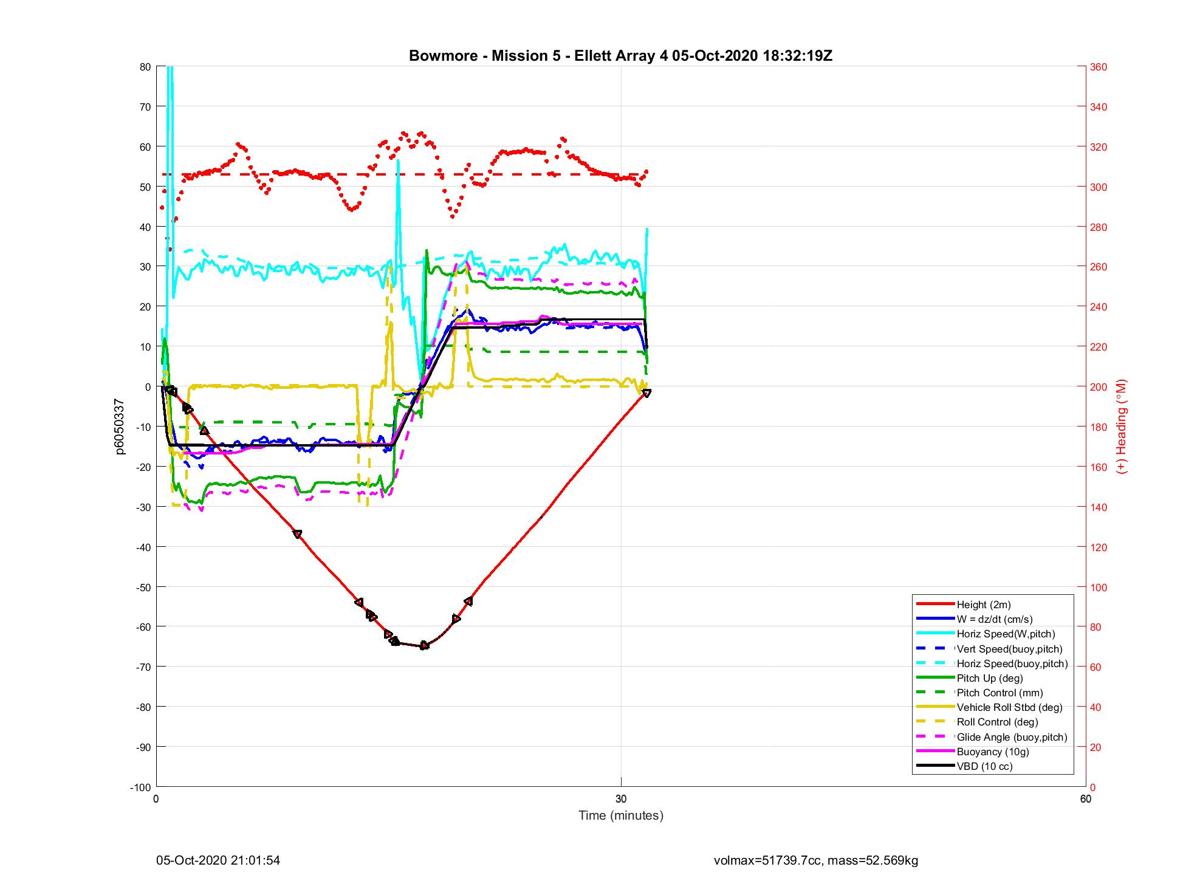Click the '260' tick on the heading axis
1200x885 pixels.
point(1099,267)
